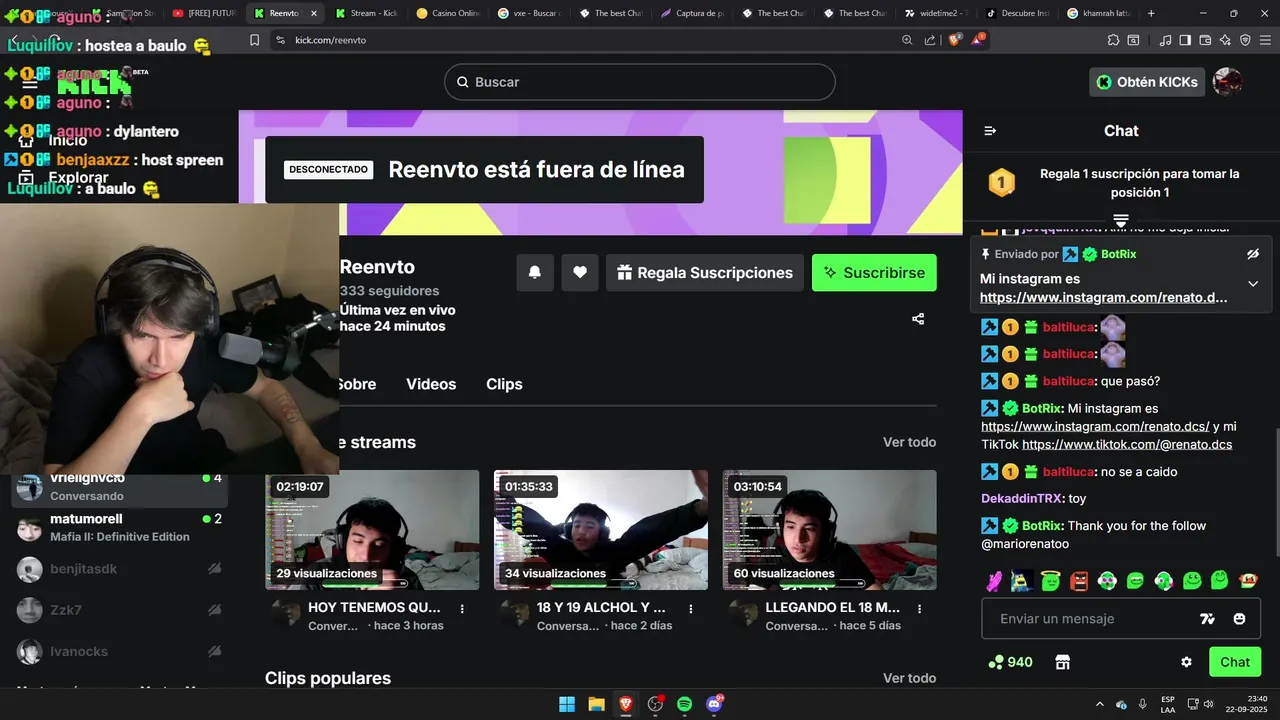The height and width of the screenshot is (720, 1280).
Task: Open the Brave Wallet icon
Action: (x=1205, y=40)
